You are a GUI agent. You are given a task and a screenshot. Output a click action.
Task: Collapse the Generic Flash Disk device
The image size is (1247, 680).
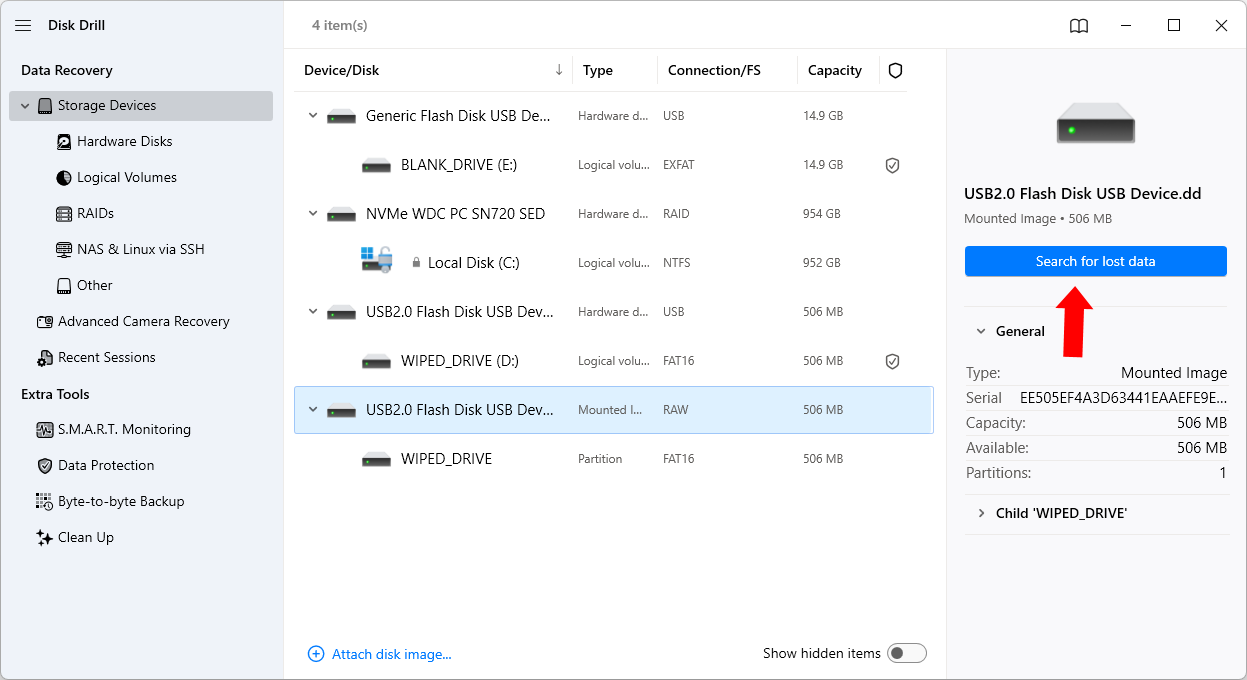click(312, 115)
